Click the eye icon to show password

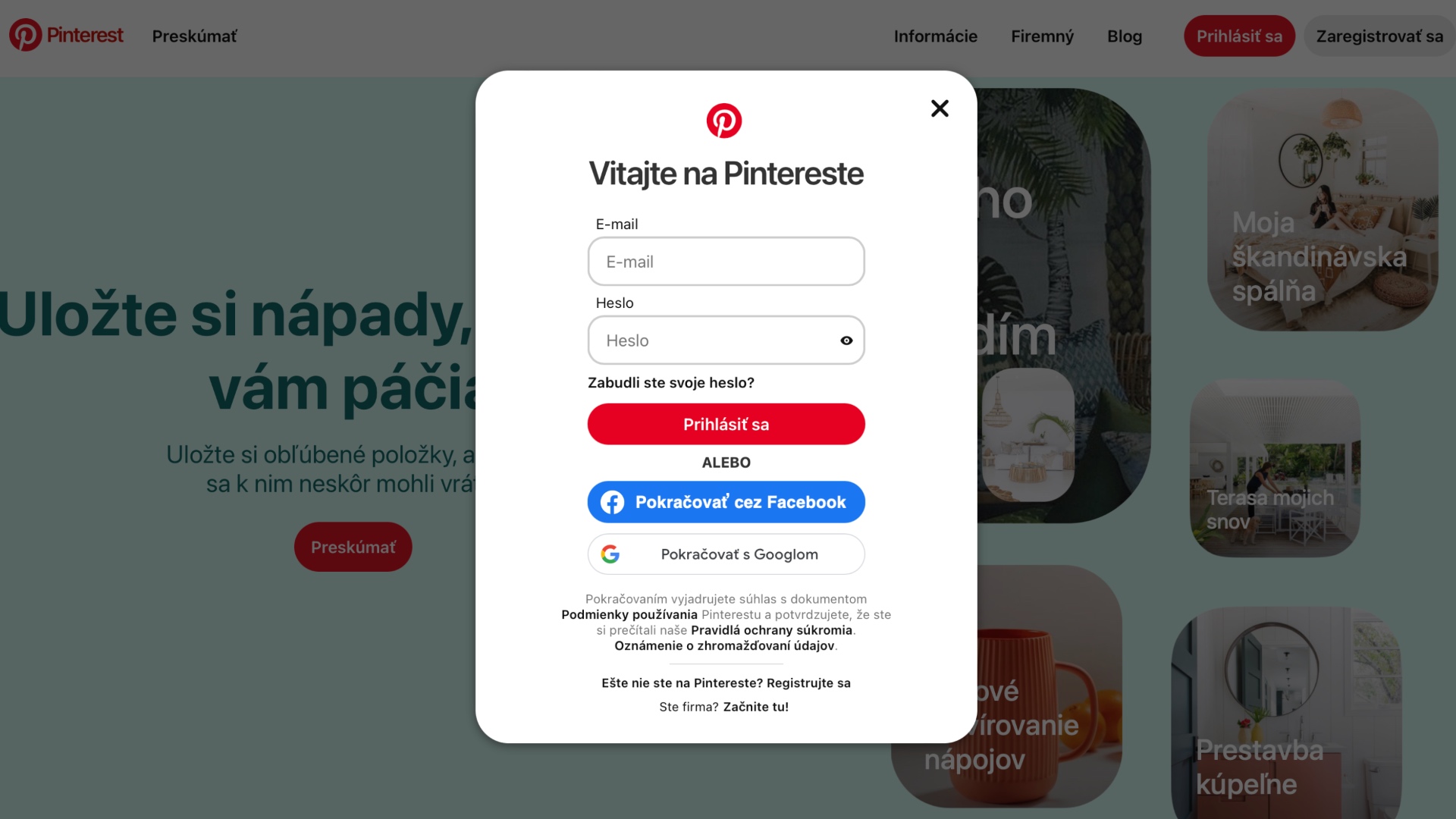[845, 340]
